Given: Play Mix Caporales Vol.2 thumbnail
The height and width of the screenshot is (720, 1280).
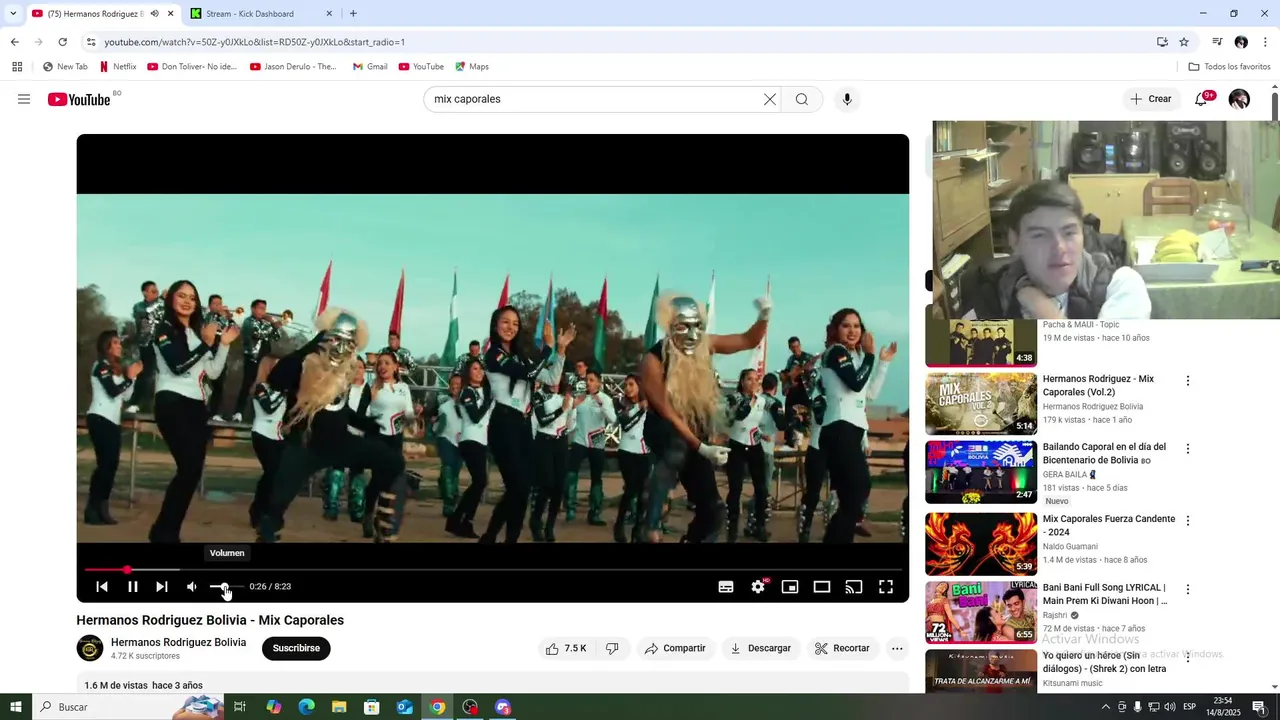Looking at the screenshot, I should click(981, 404).
